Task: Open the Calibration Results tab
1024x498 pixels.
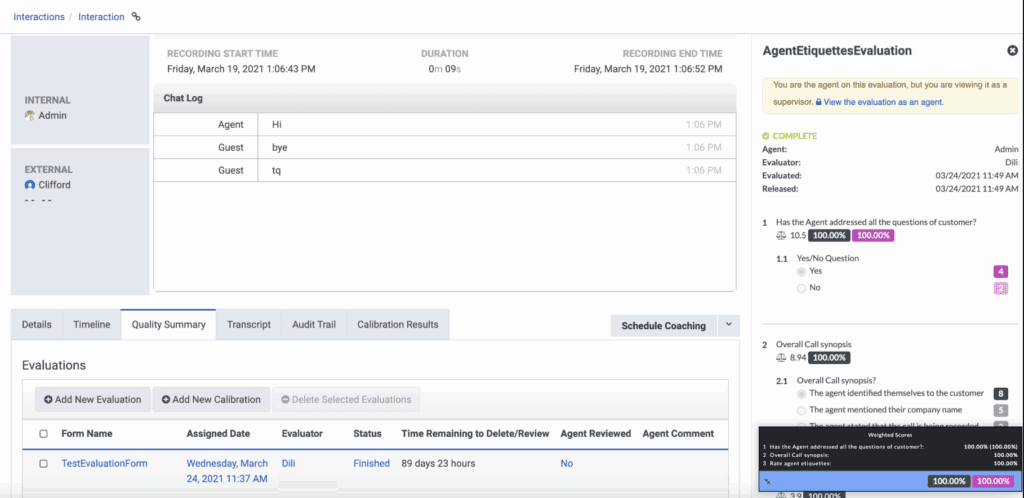Action: pos(397,324)
